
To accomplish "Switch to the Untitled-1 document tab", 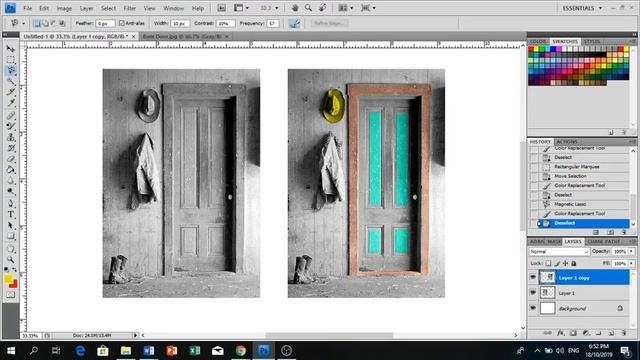I will click(x=76, y=36).
